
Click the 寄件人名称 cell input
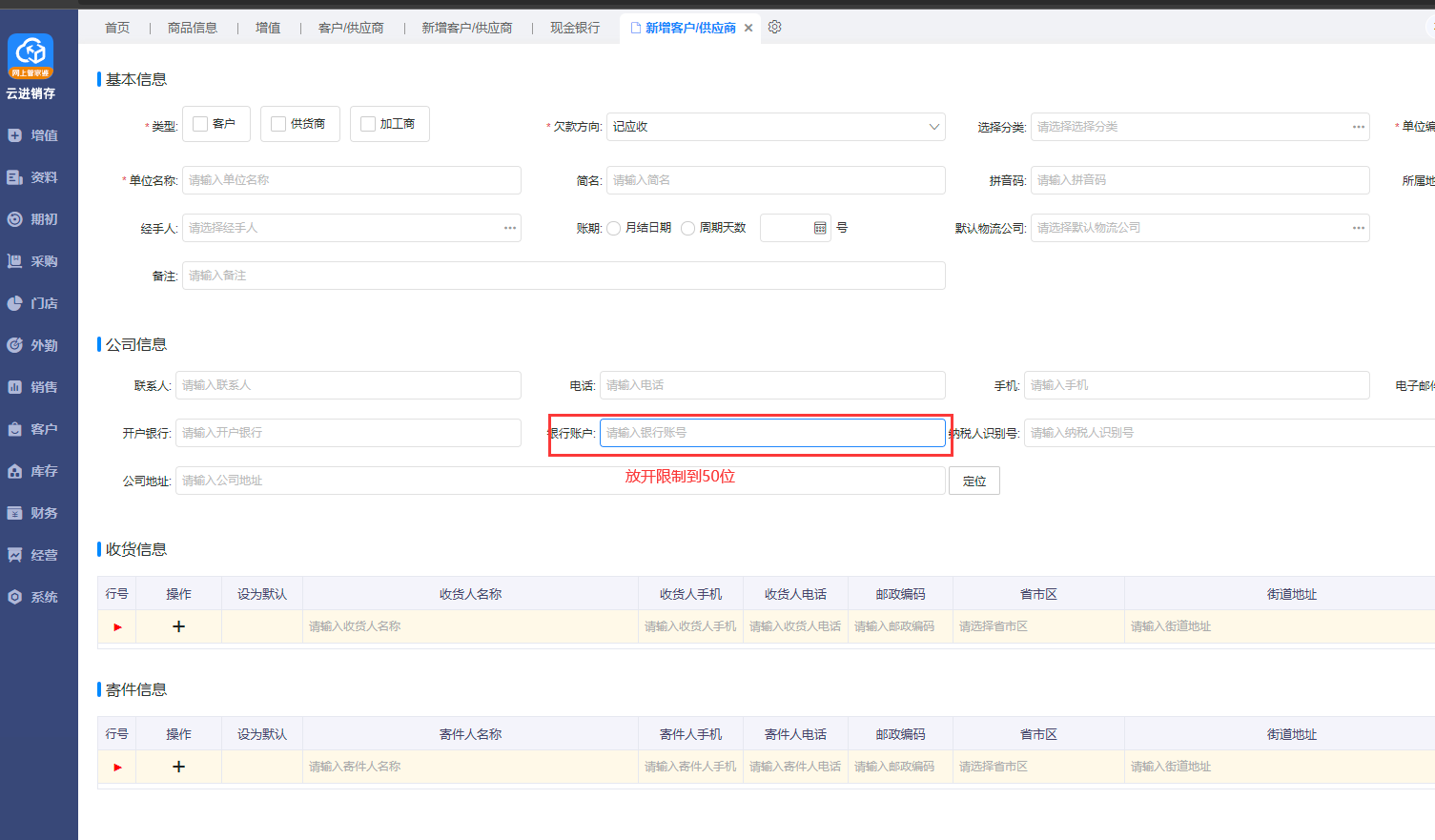coord(470,767)
